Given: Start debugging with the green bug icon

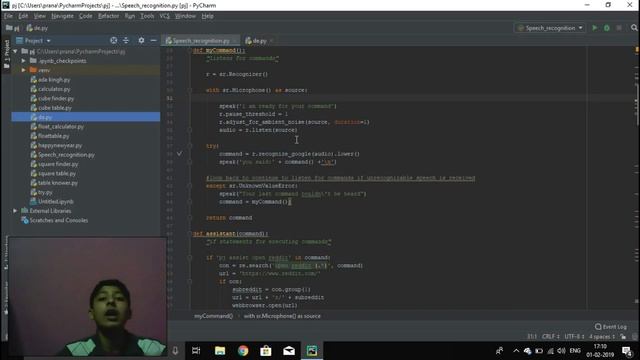Looking at the screenshot, I should tap(607, 28).
